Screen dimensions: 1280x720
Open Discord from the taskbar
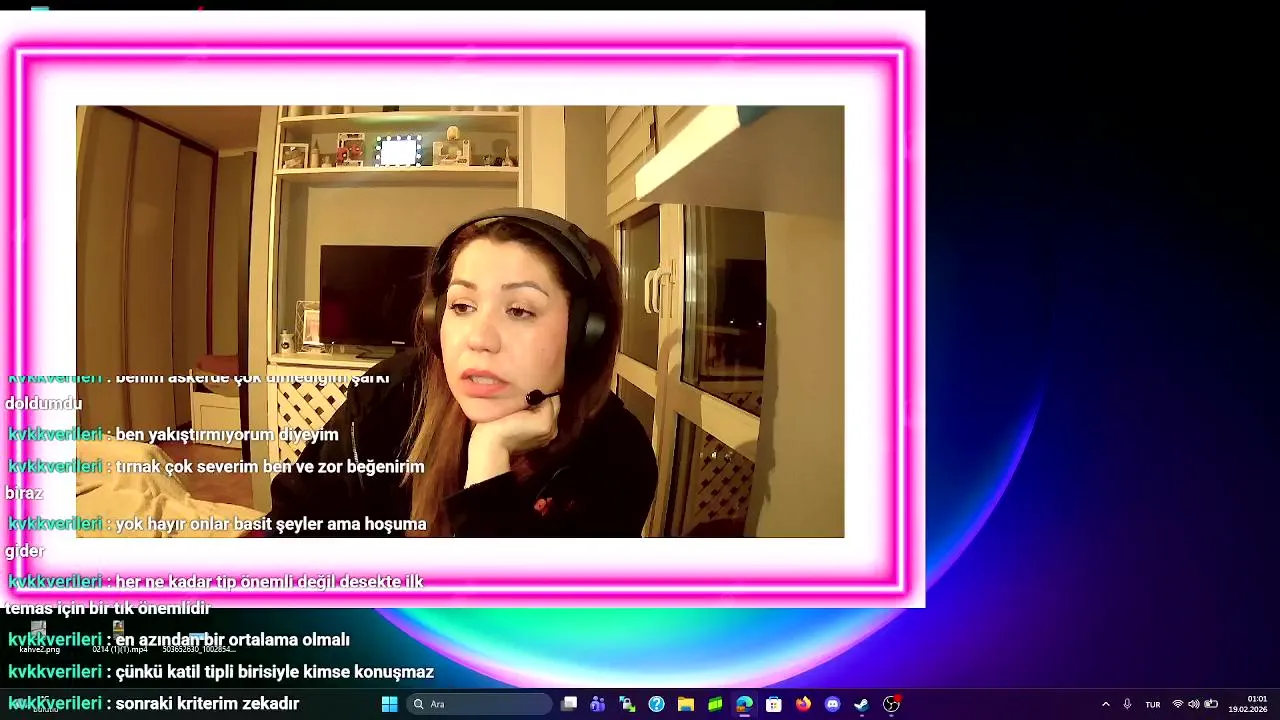[x=832, y=704]
